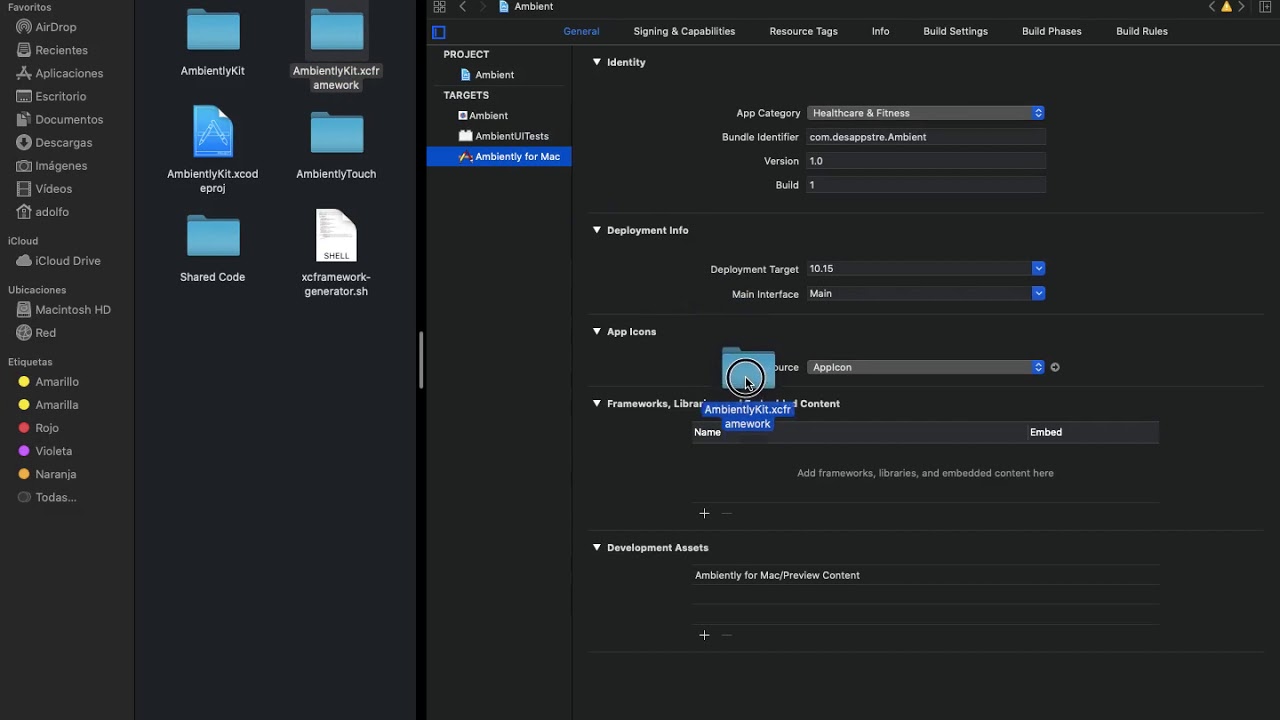
Task: Open Documentos in Finder sidebar
Action: click(x=60, y=119)
